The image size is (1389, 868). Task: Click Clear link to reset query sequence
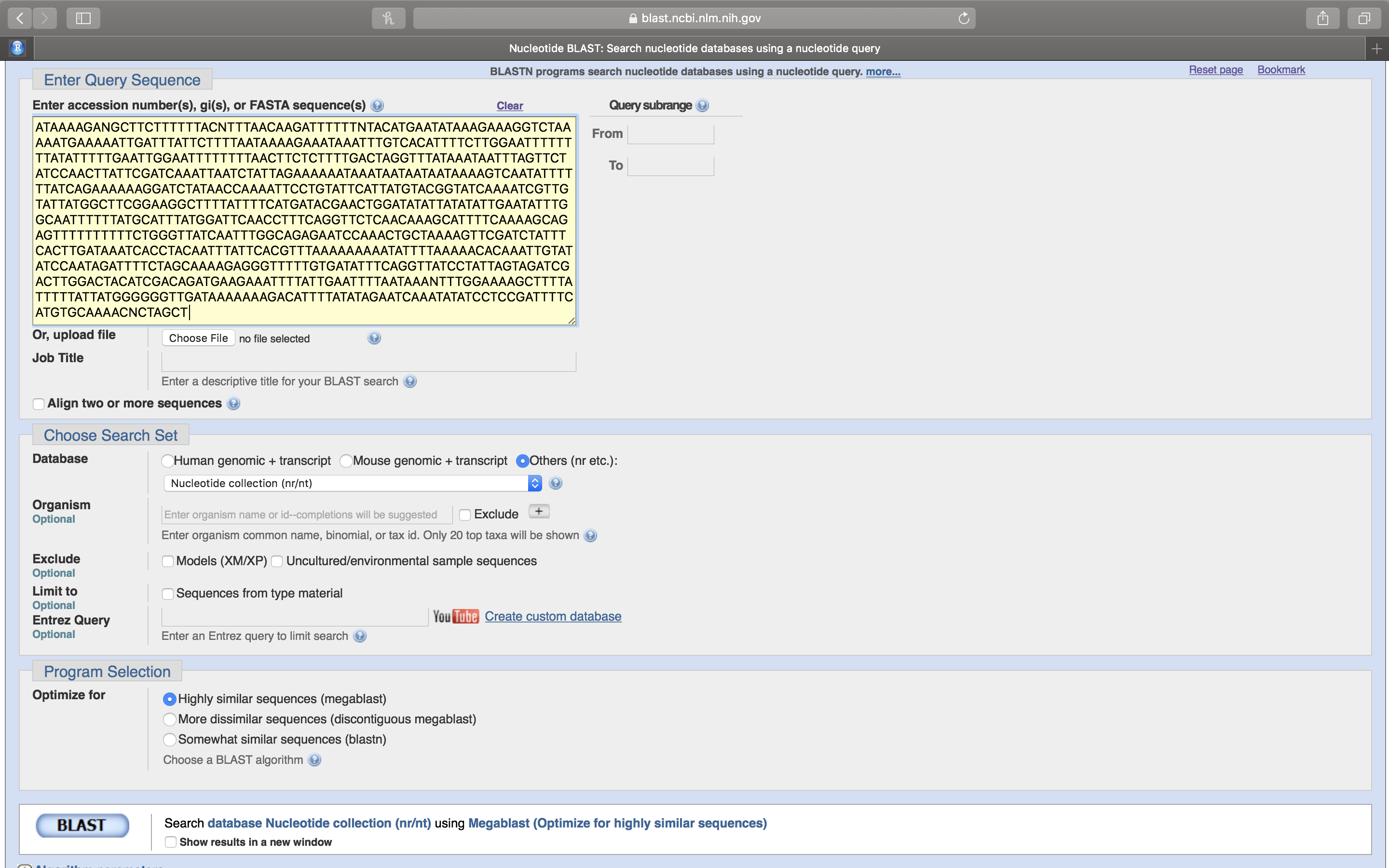pos(509,105)
